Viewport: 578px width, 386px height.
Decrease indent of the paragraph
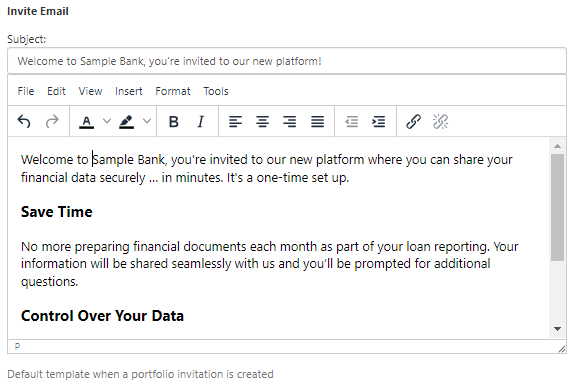click(351, 121)
